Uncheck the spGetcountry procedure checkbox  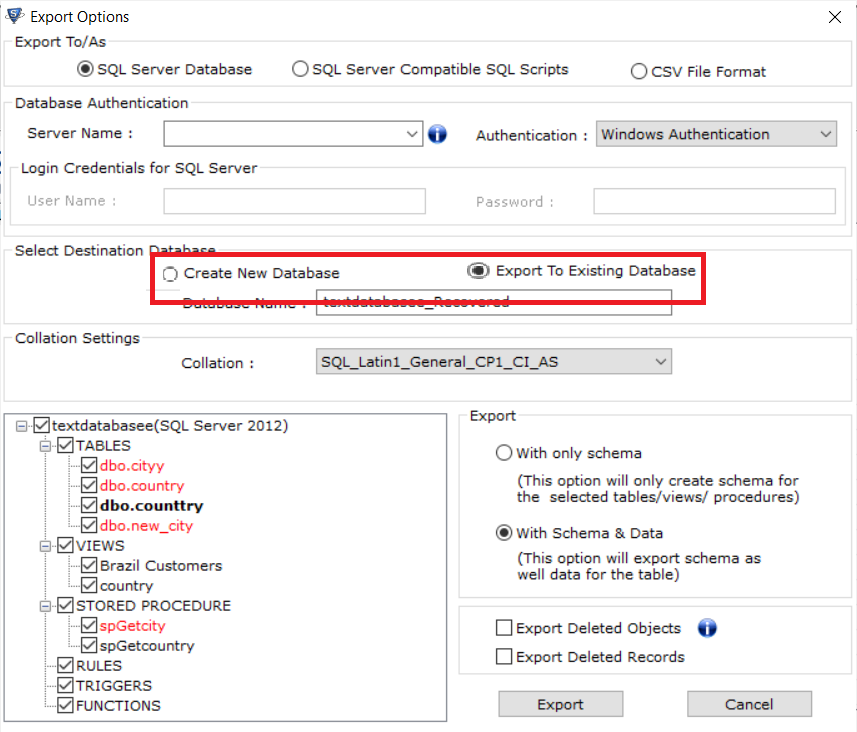click(89, 645)
